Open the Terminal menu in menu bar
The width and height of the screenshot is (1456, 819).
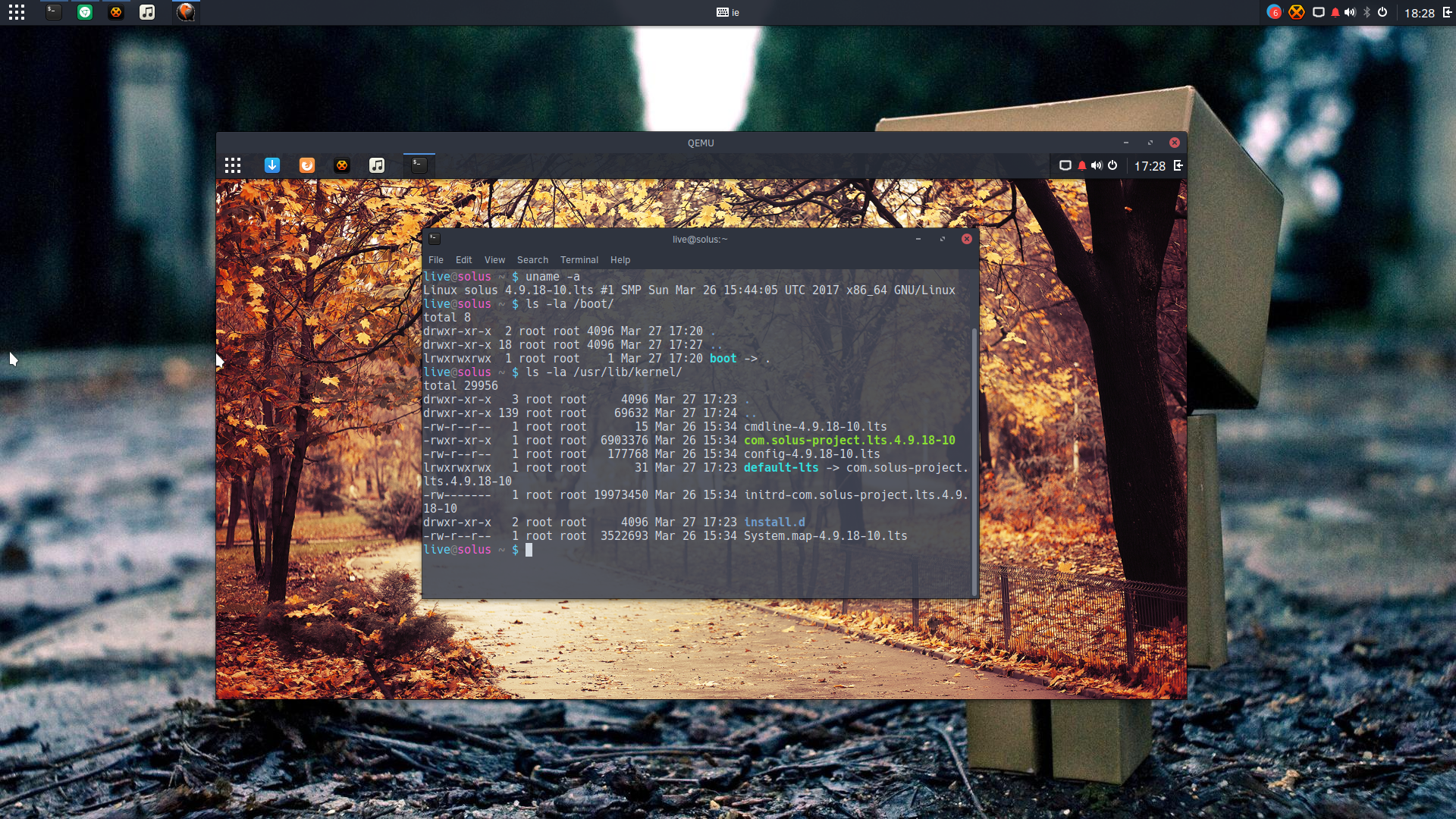coord(579,259)
